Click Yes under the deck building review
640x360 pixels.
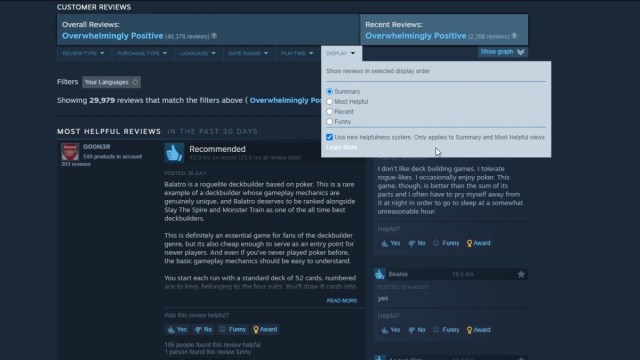(391, 243)
